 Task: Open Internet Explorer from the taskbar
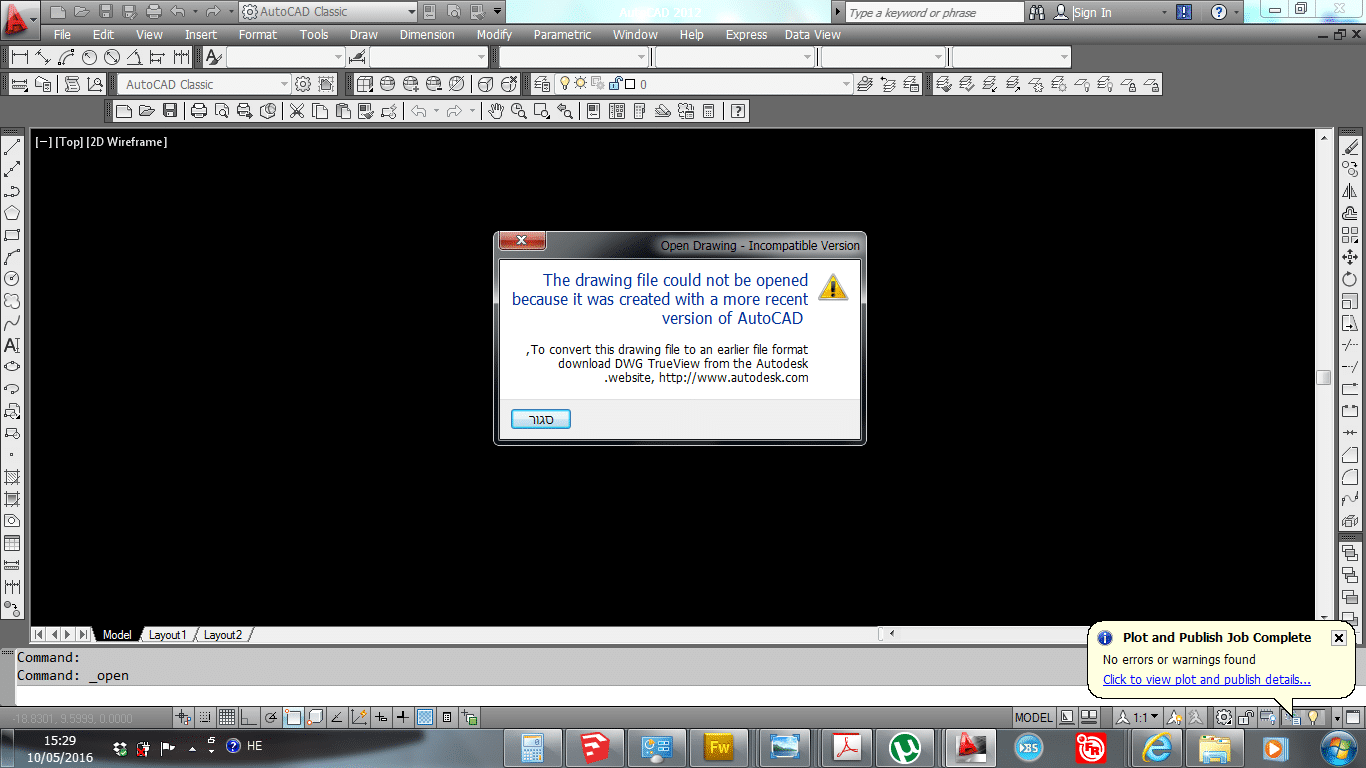[x=1156, y=747]
